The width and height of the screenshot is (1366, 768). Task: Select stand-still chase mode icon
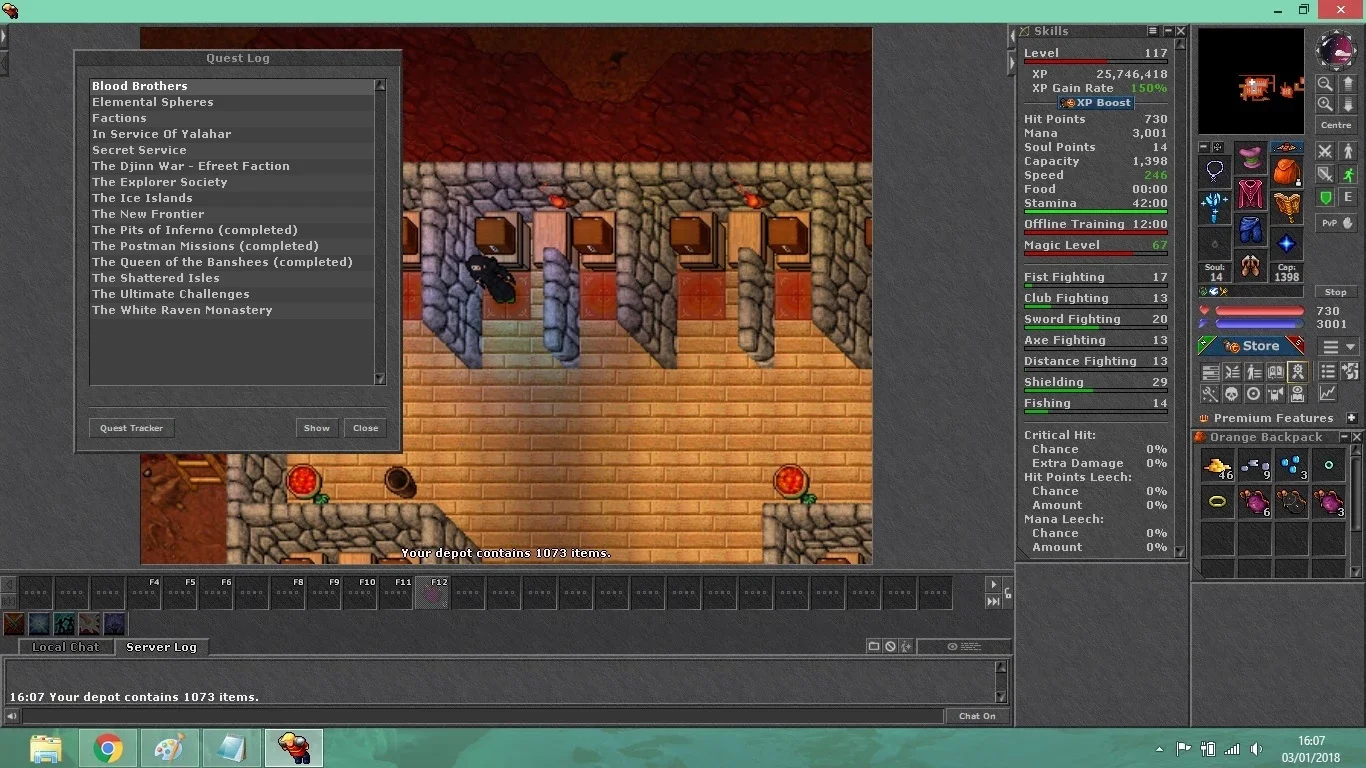point(1348,151)
